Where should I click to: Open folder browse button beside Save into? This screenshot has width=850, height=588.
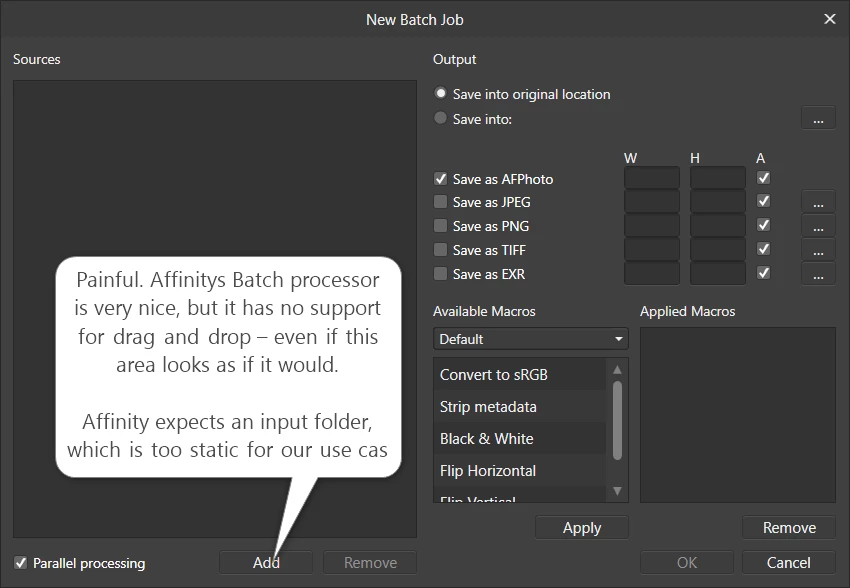click(x=818, y=118)
